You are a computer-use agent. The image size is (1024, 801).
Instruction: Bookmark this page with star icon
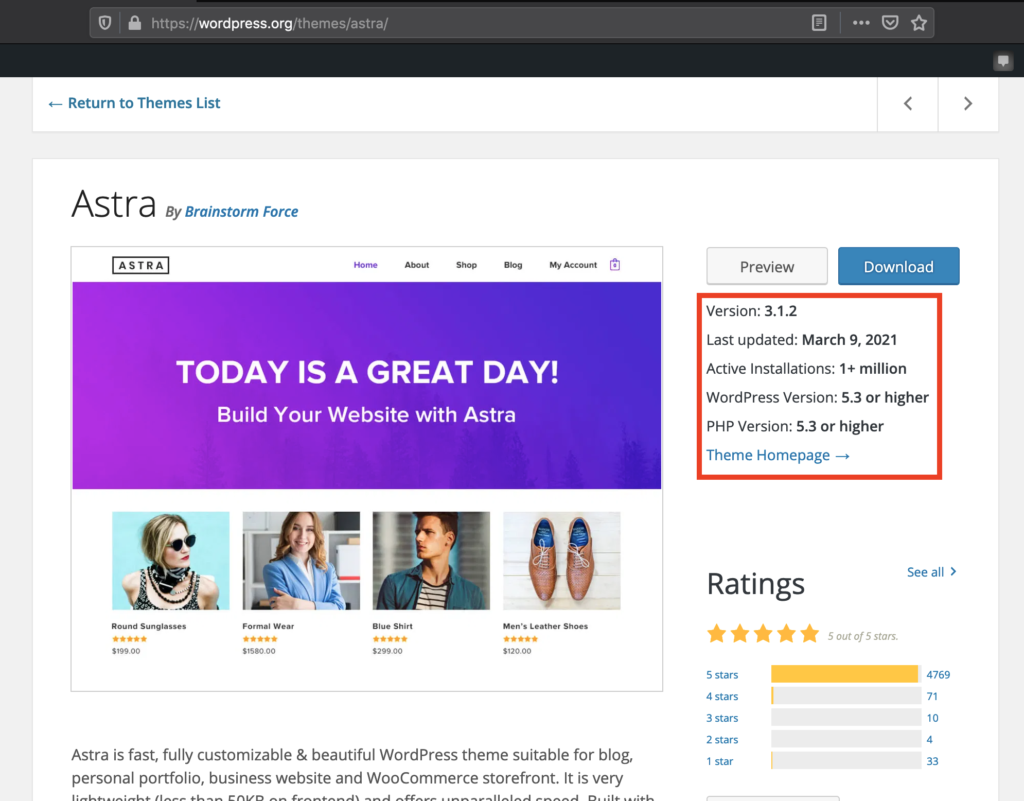click(919, 23)
